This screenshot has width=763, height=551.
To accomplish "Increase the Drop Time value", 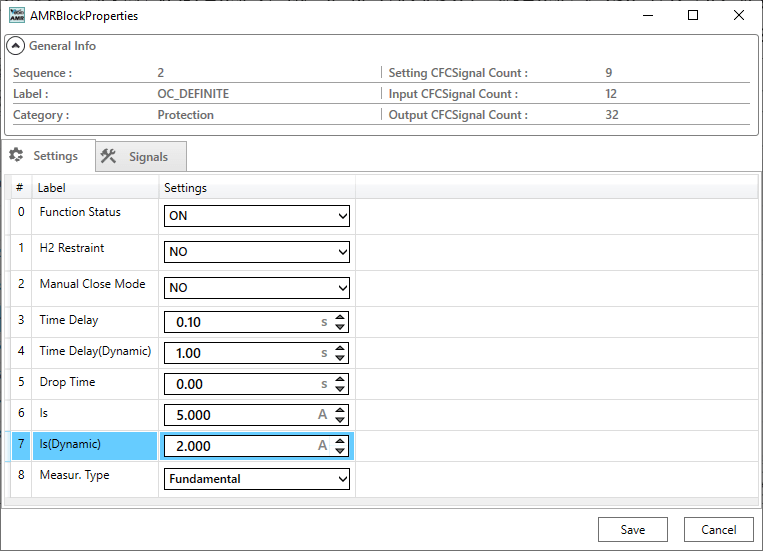I will [341, 380].
